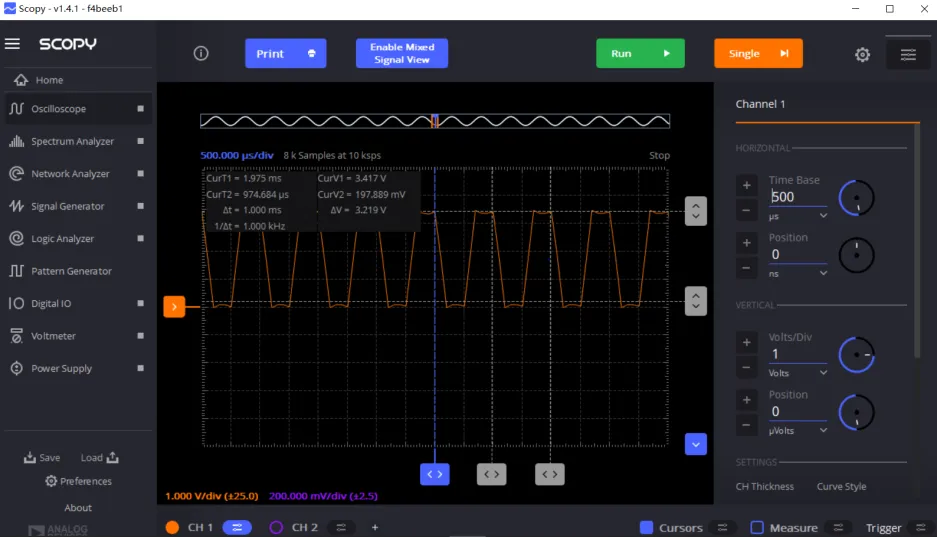Decrease horizontal Position with minus button
Screen dimensions: 937x537
coord(746,268)
